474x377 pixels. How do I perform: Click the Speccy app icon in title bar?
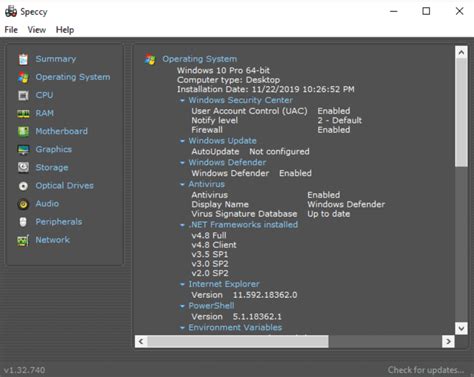[x=11, y=11]
